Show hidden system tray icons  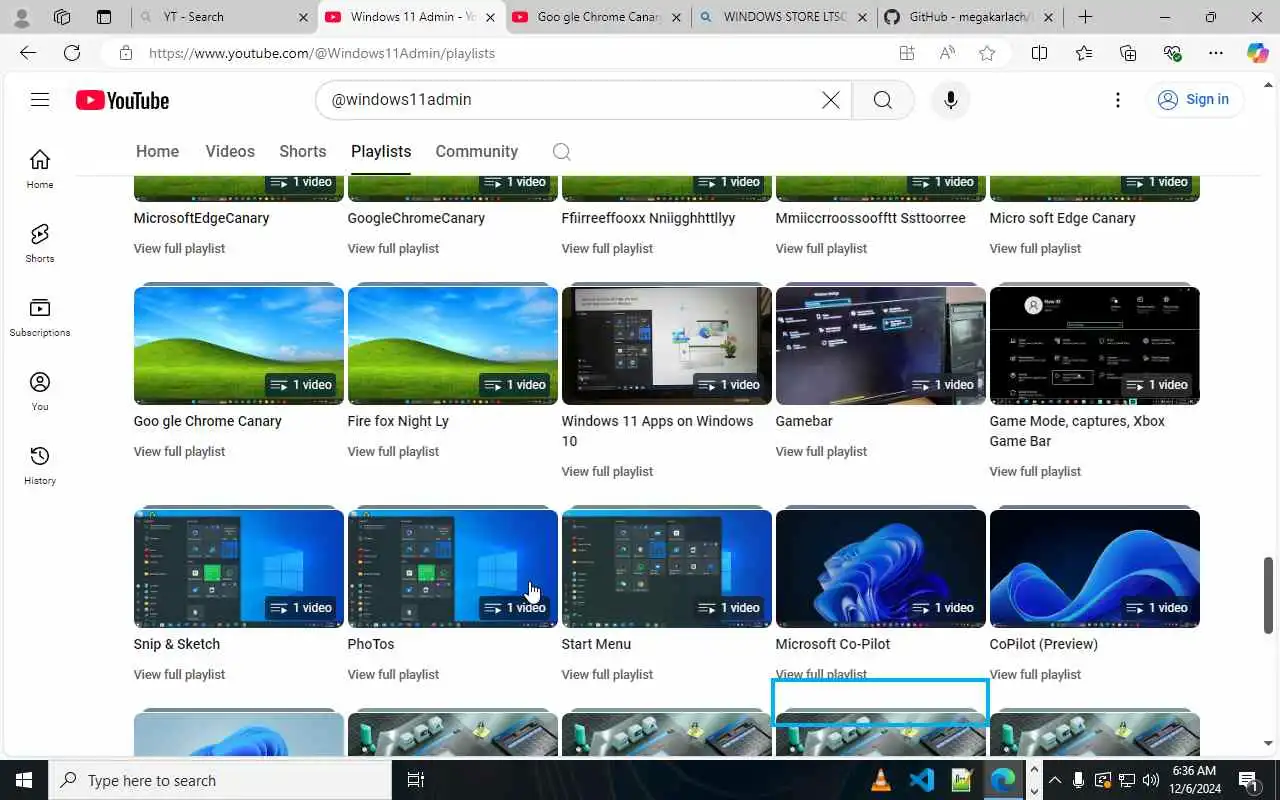[1054, 780]
